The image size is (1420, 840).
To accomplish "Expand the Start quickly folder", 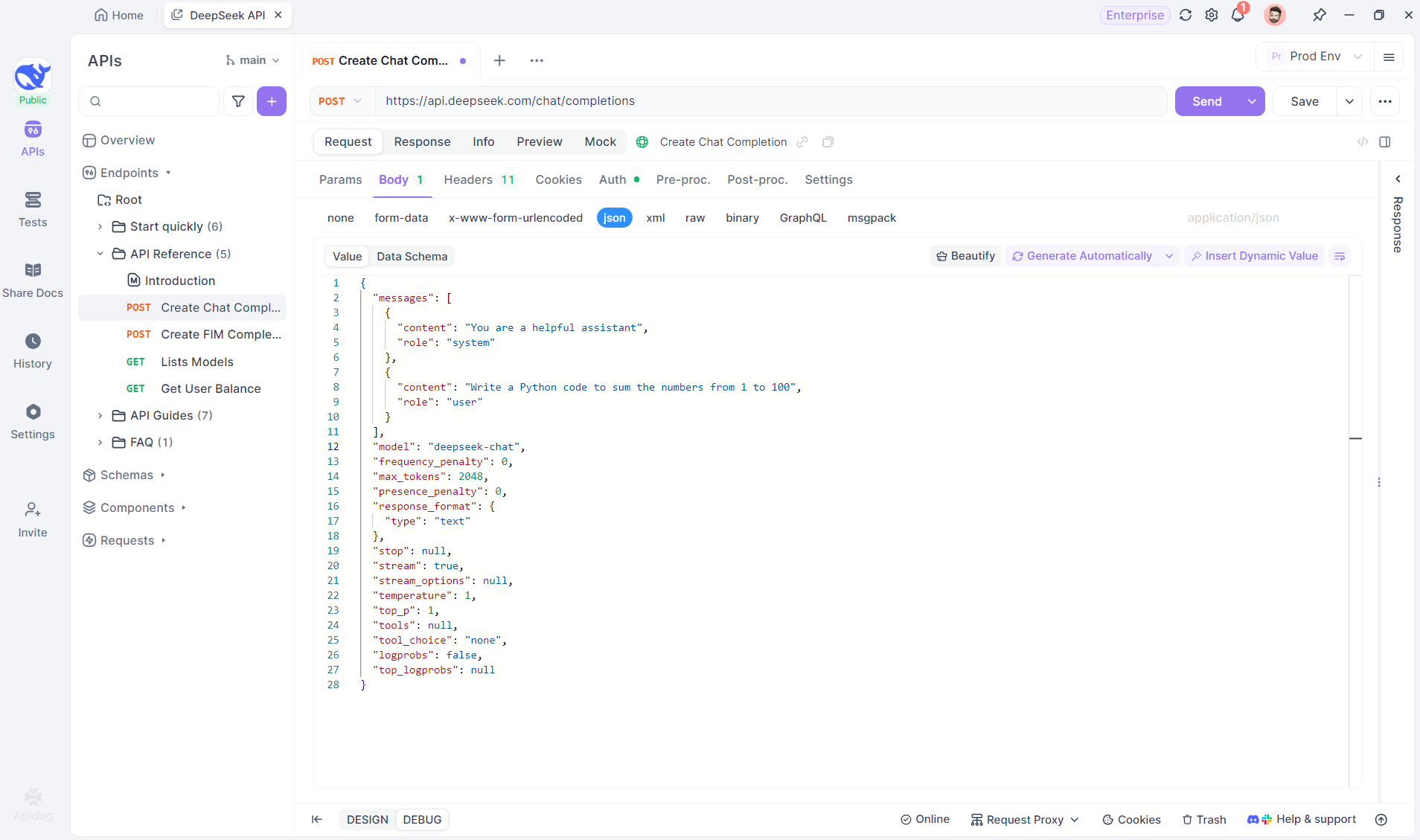I will coord(100,227).
